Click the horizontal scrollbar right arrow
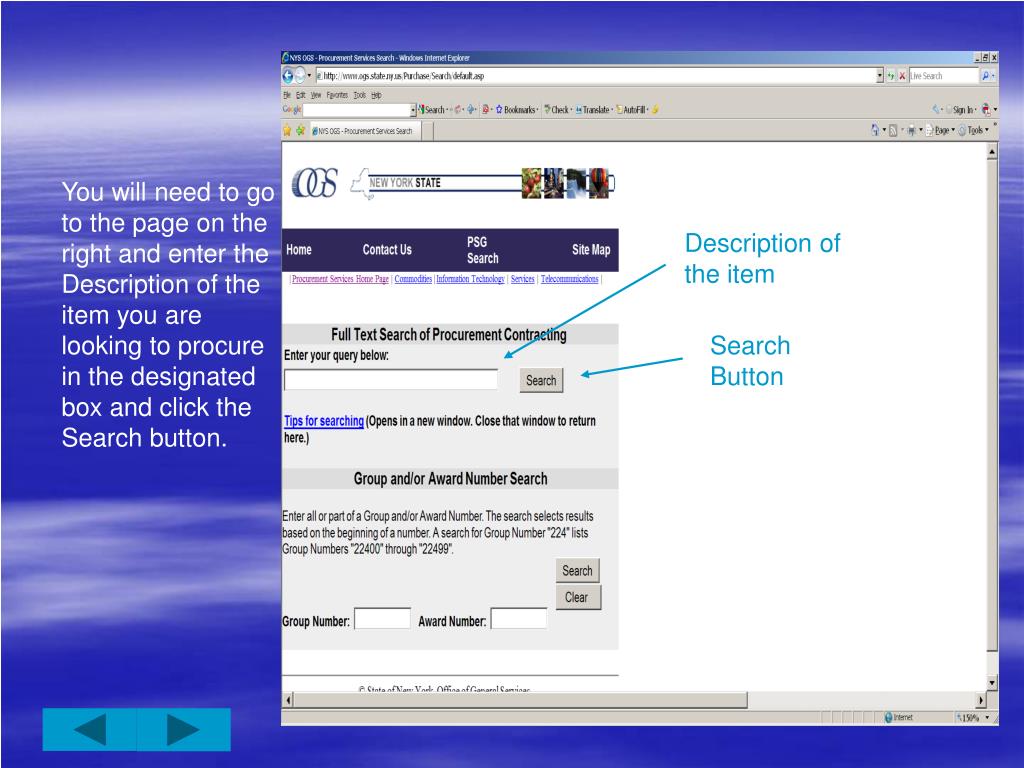 point(981,700)
